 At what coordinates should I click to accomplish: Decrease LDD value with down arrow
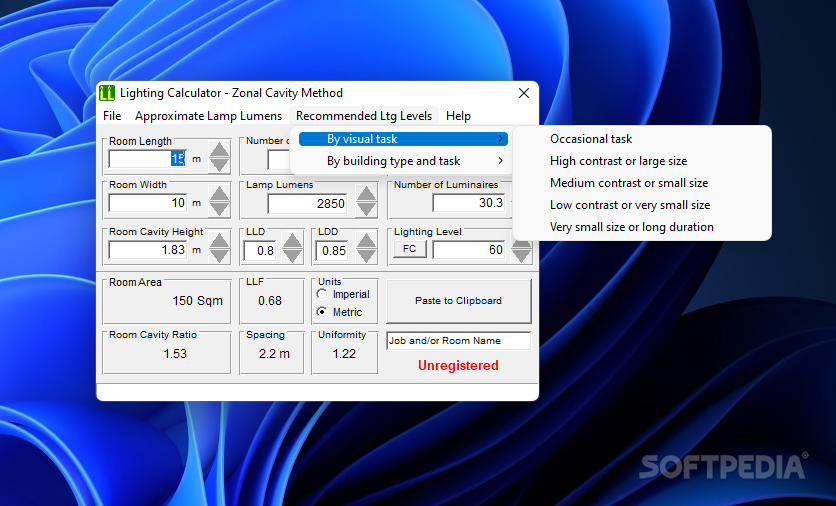coord(366,255)
